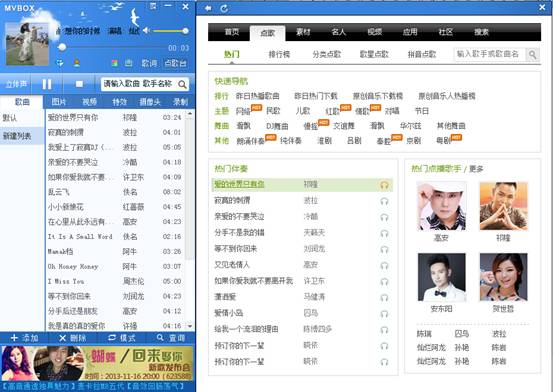
Task: Switch to the 排行榜 sub-tab
Action: [279, 54]
